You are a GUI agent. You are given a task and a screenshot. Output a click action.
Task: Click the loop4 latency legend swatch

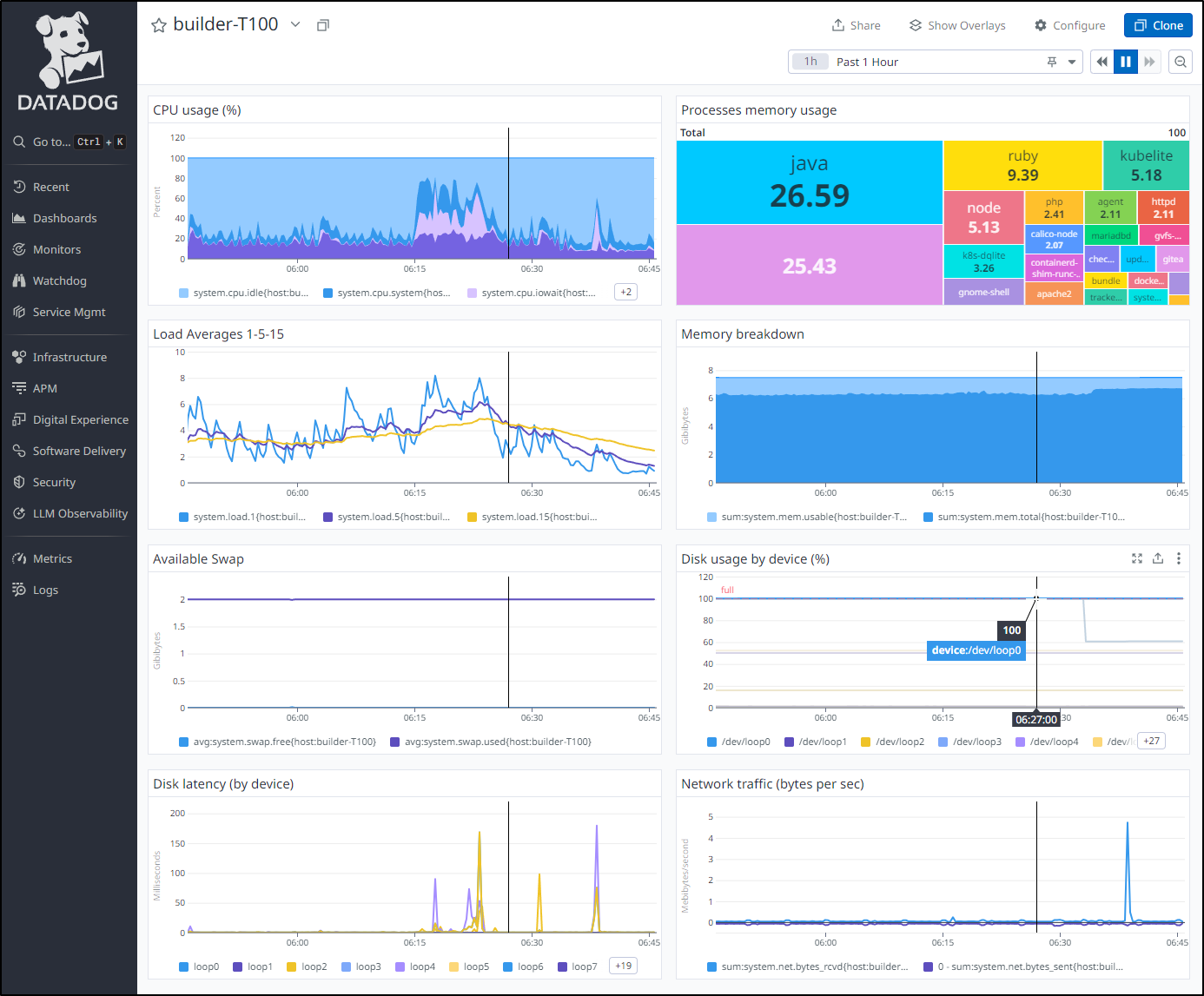[400, 966]
